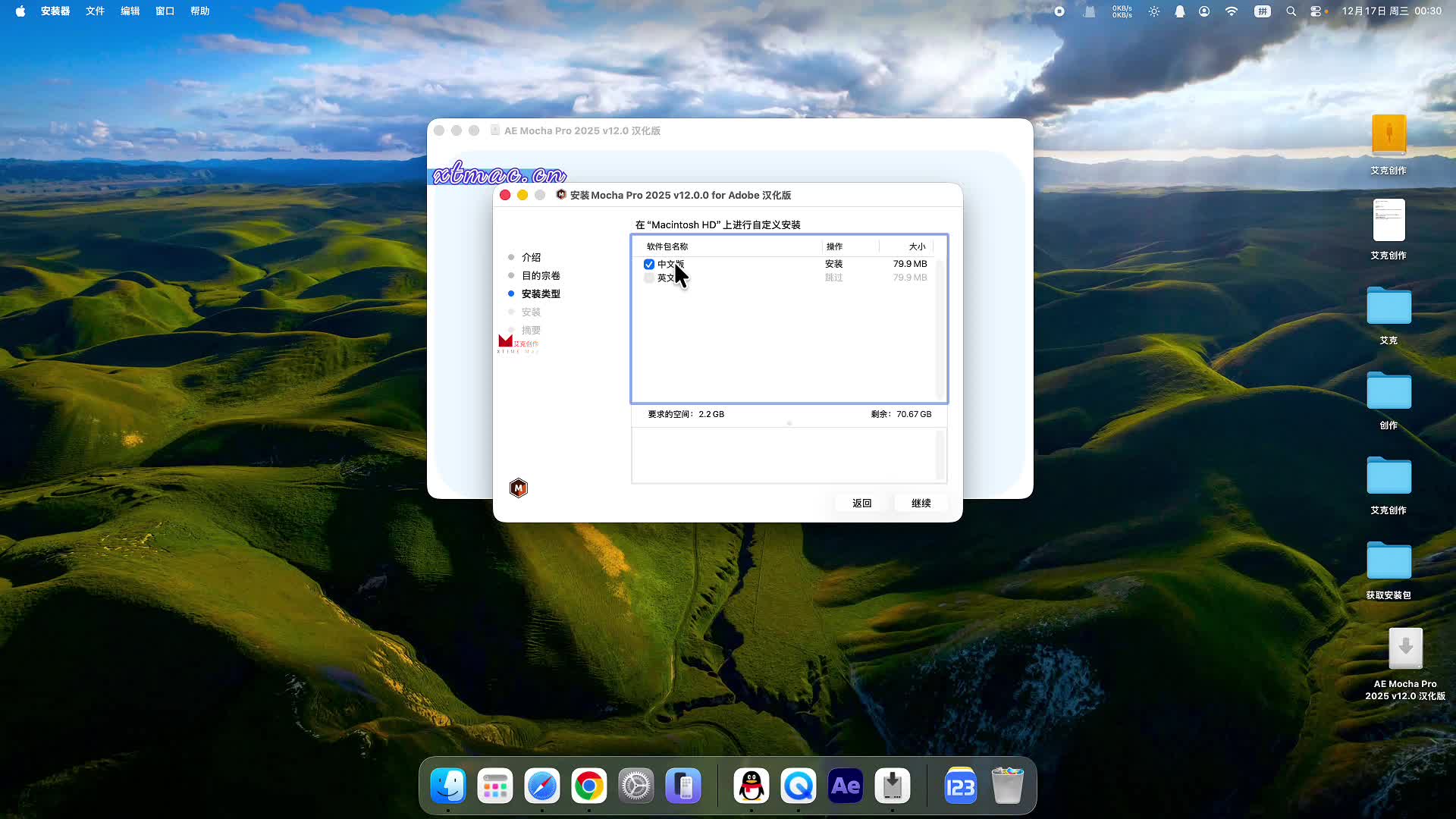Open the 获取安装包 desktop folder

[x=1389, y=562]
